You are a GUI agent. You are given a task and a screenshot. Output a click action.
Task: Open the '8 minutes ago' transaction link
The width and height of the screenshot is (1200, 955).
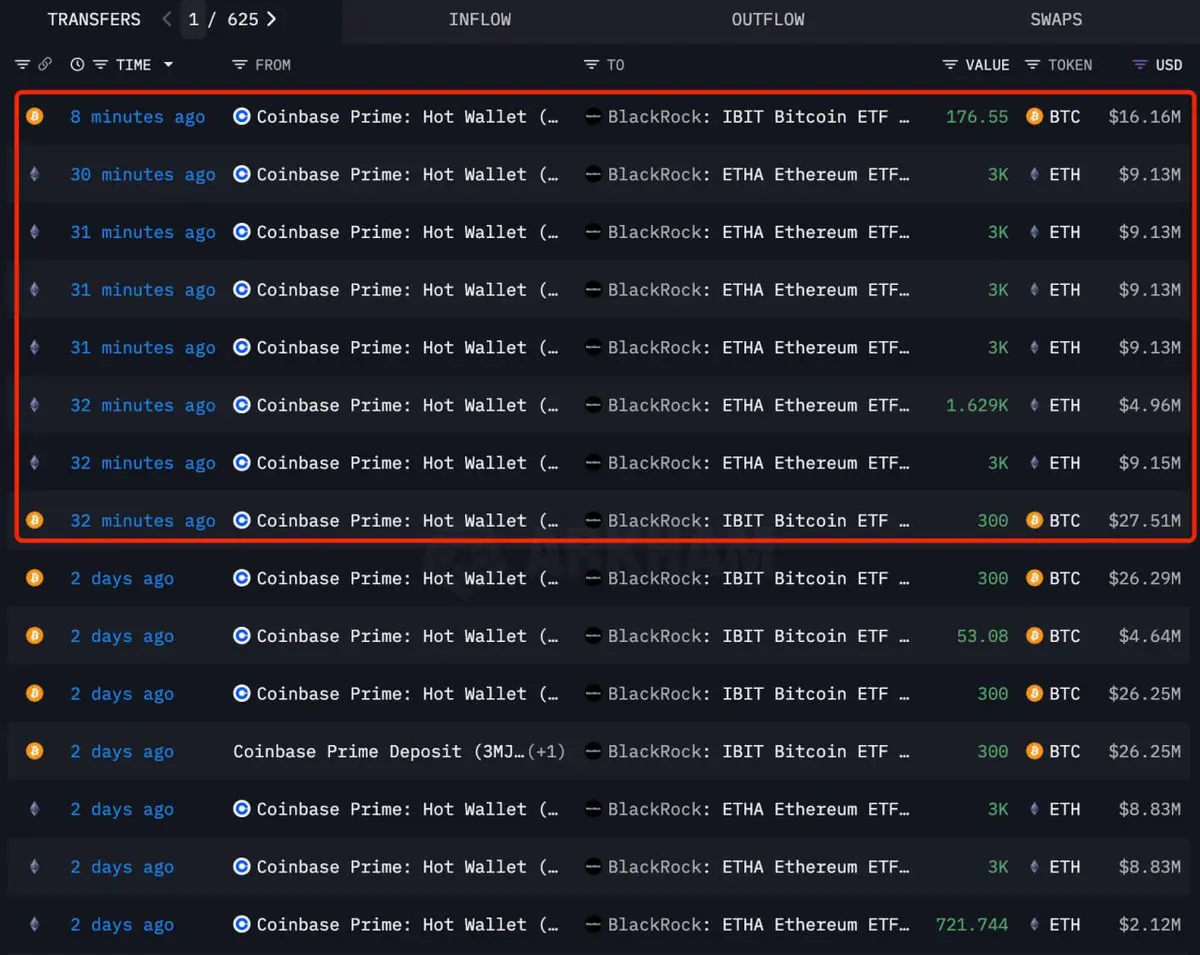coord(138,117)
